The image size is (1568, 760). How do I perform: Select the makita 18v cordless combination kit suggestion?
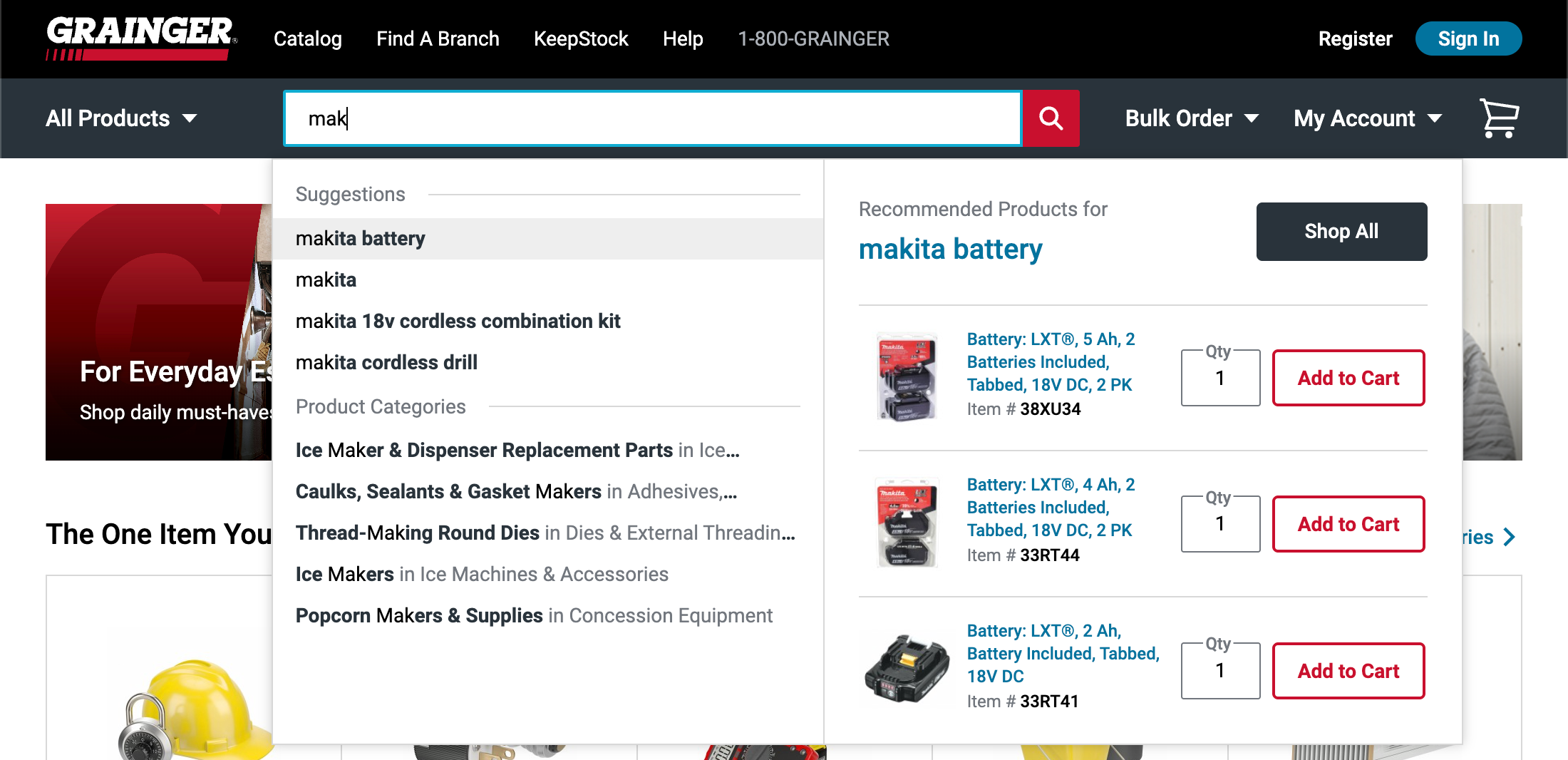(458, 321)
